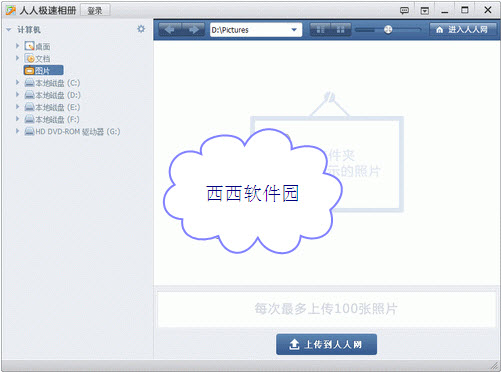Screen dimensions: 501x372
Task: Expand the 文档 tree node
Action: (x=17, y=58)
